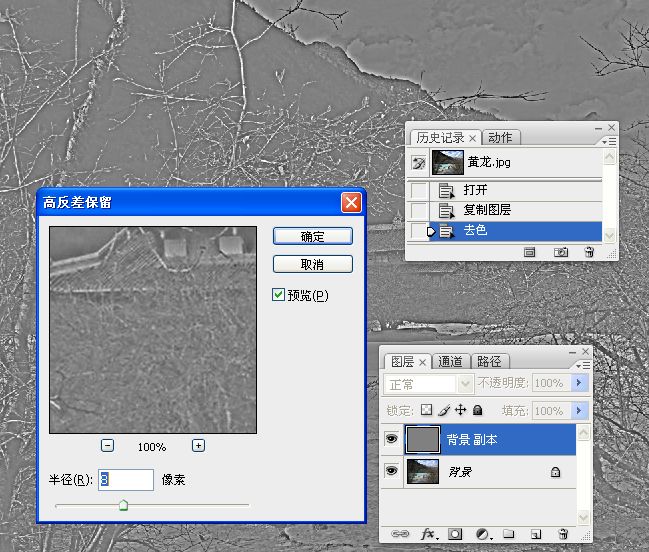Toggle lock transparent pixels icon
649x552 pixels.
[426, 410]
